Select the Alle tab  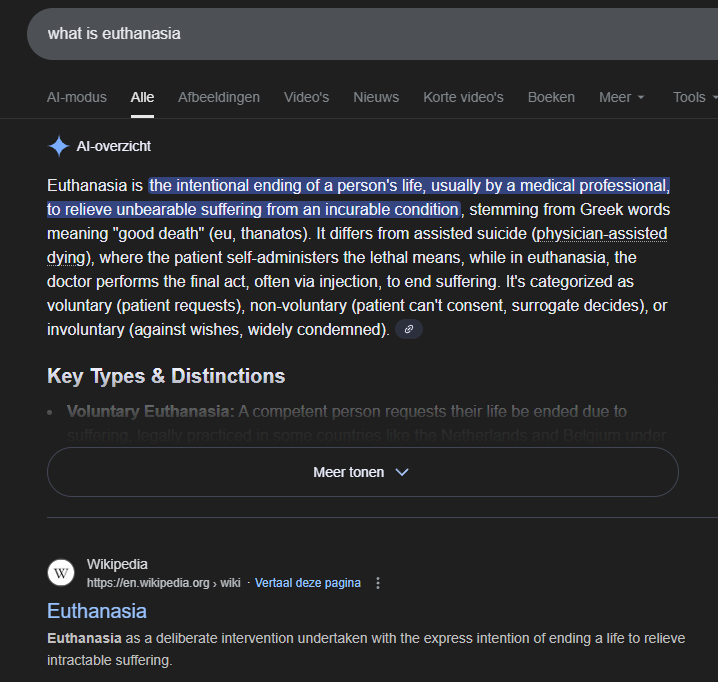(142, 97)
